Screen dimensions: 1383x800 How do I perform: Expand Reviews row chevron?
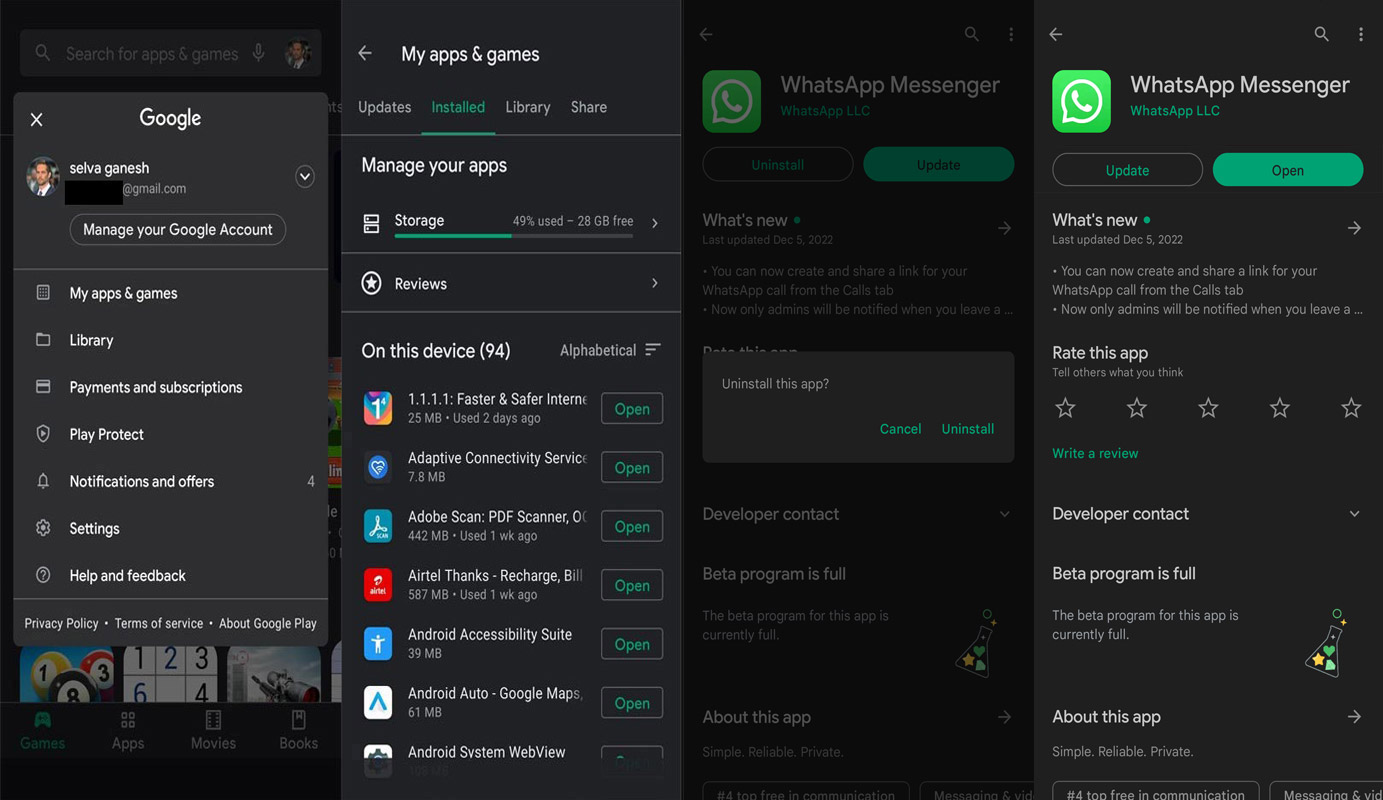[x=655, y=283]
